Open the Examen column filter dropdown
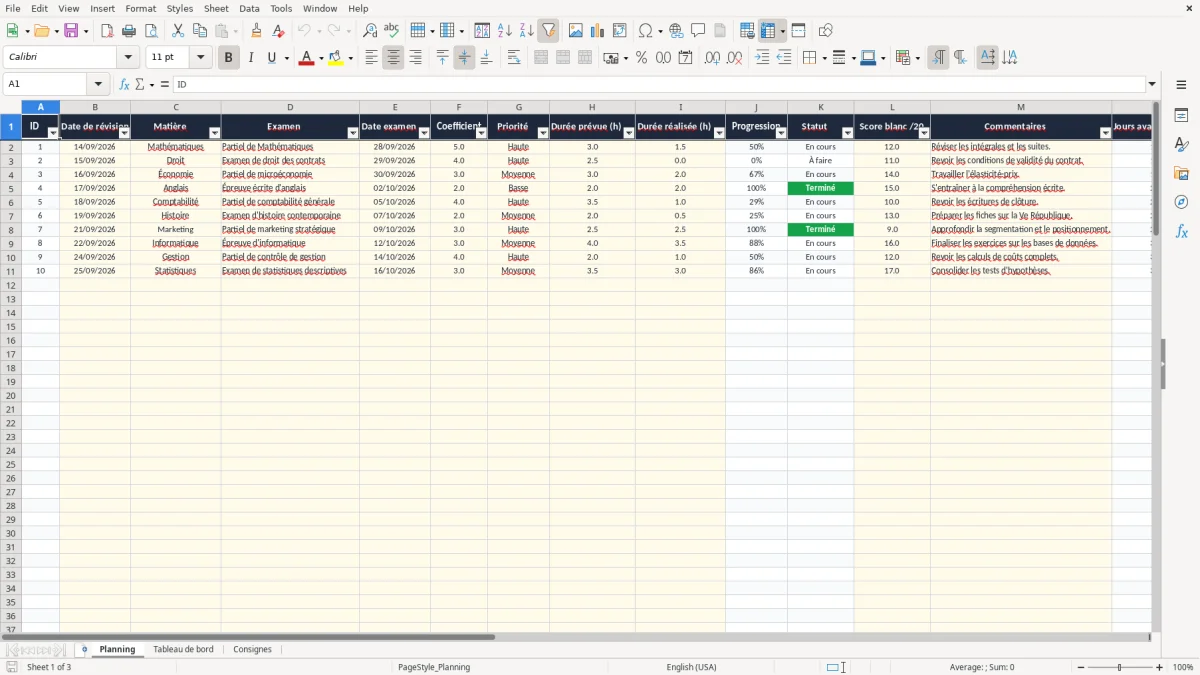This screenshot has width=1200, height=675. [352, 133]
